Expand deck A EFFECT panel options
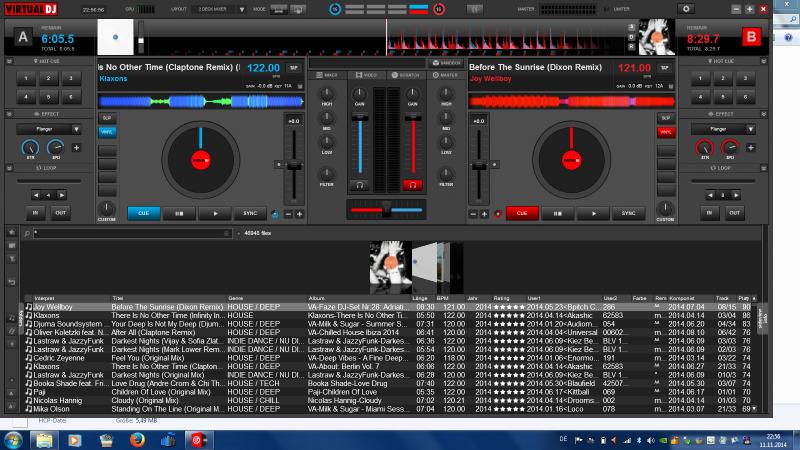 (x=9, y=114)
